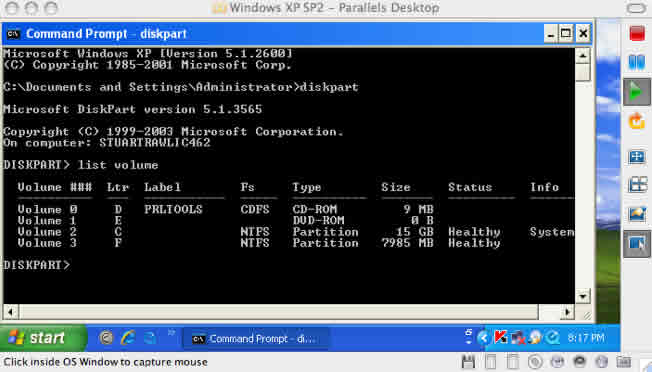
Task: Click the USB device status icon
Action: tap(601, 362)
